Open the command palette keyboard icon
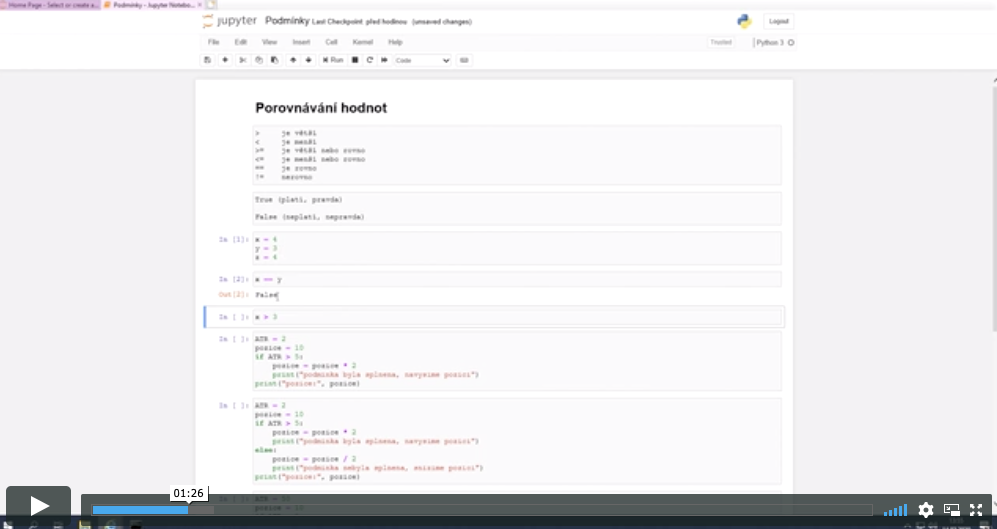Image resolution: width=997 pixels, height=529 pixels. point(464,60)
